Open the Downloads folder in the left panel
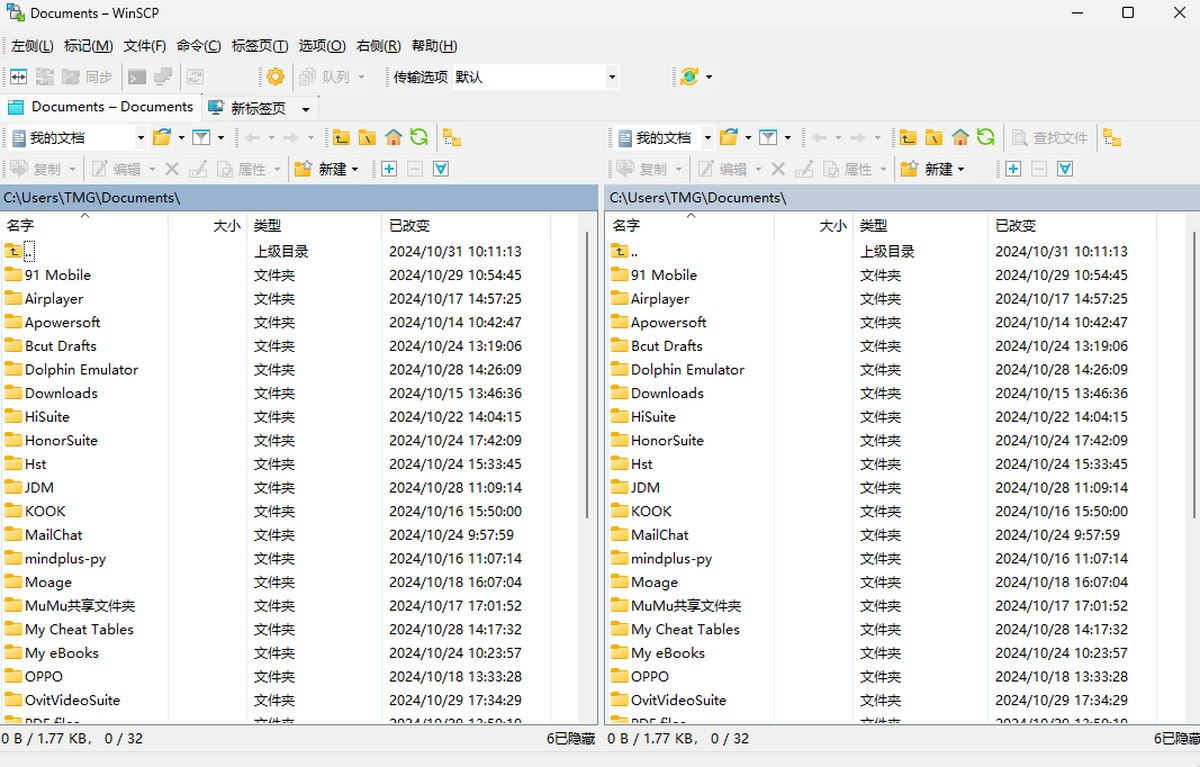The width and height of the screenshot is (1200, 767). click(x=63, y=393)
